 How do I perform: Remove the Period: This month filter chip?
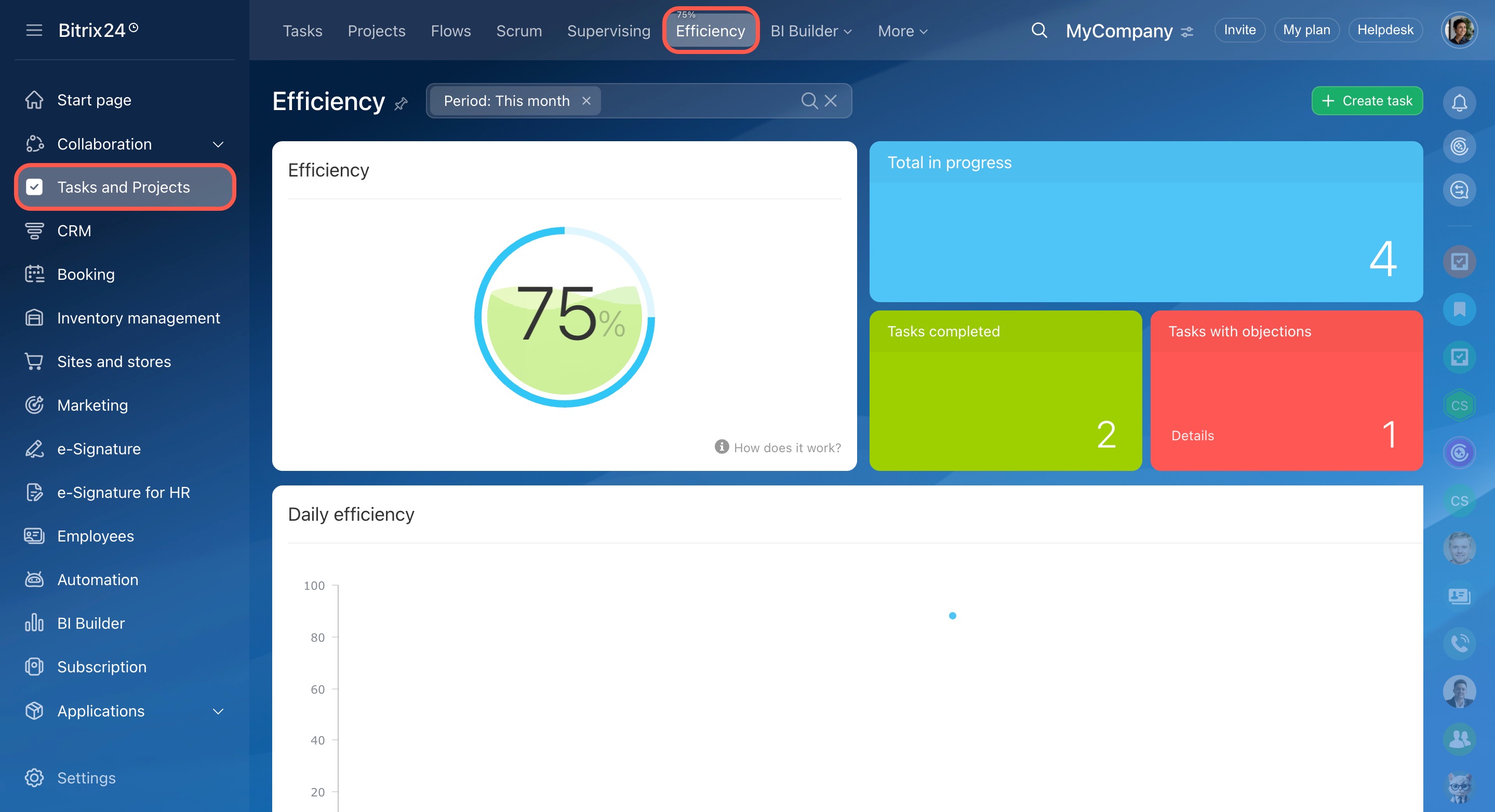(586, 101)
